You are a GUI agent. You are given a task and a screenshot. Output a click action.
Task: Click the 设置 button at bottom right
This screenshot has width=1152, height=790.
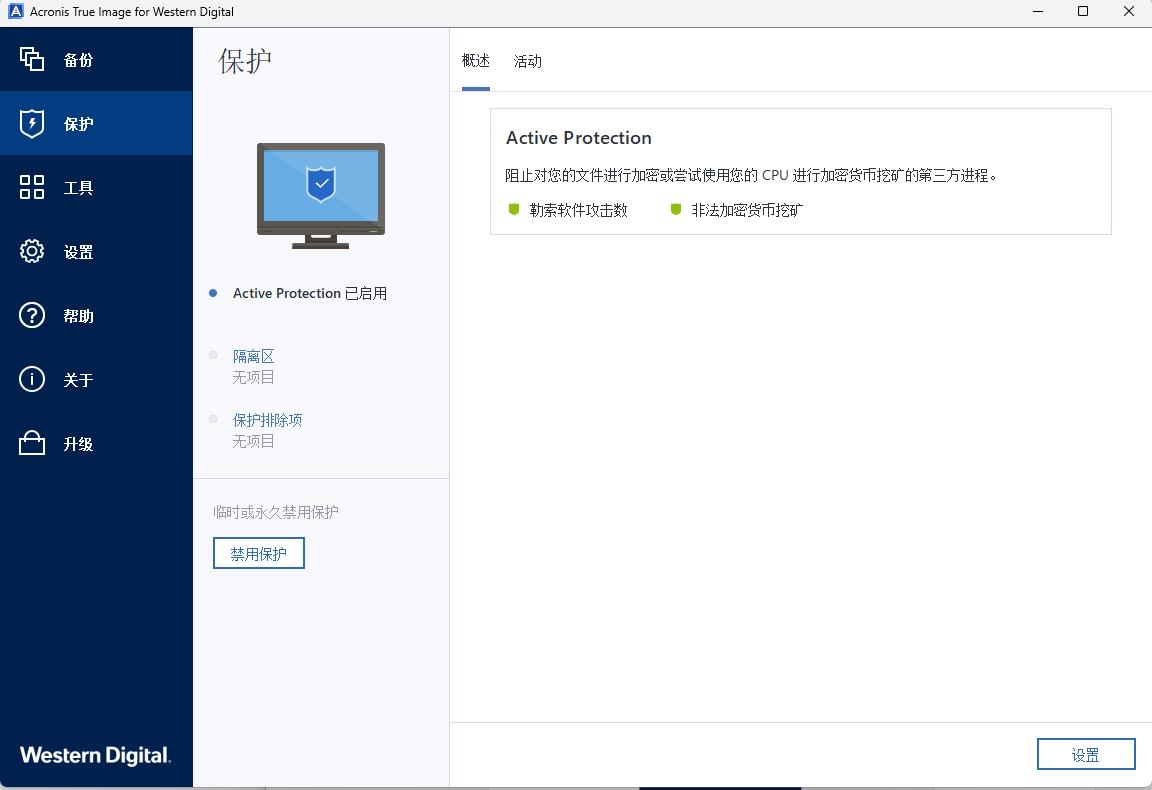[x=1086, y=755]
